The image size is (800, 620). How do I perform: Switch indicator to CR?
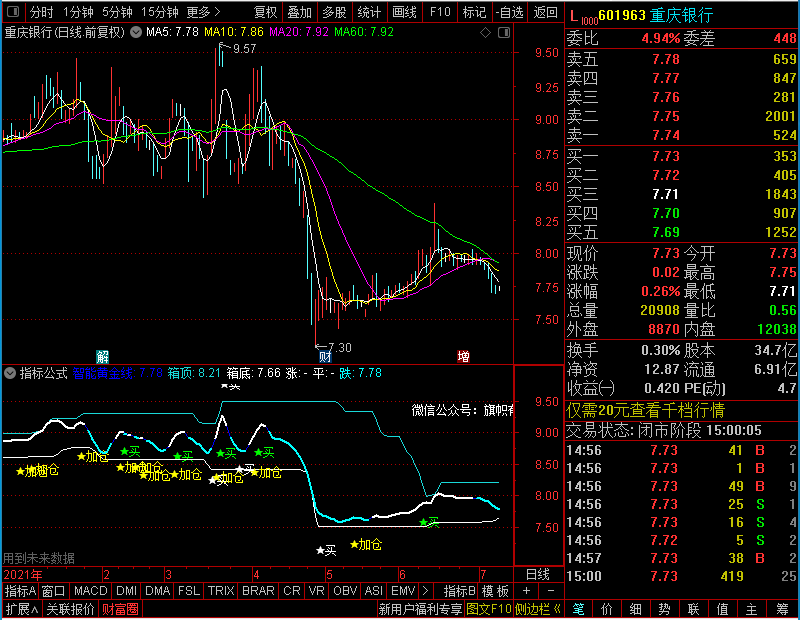pyautogui.click(x=292, y=591)
